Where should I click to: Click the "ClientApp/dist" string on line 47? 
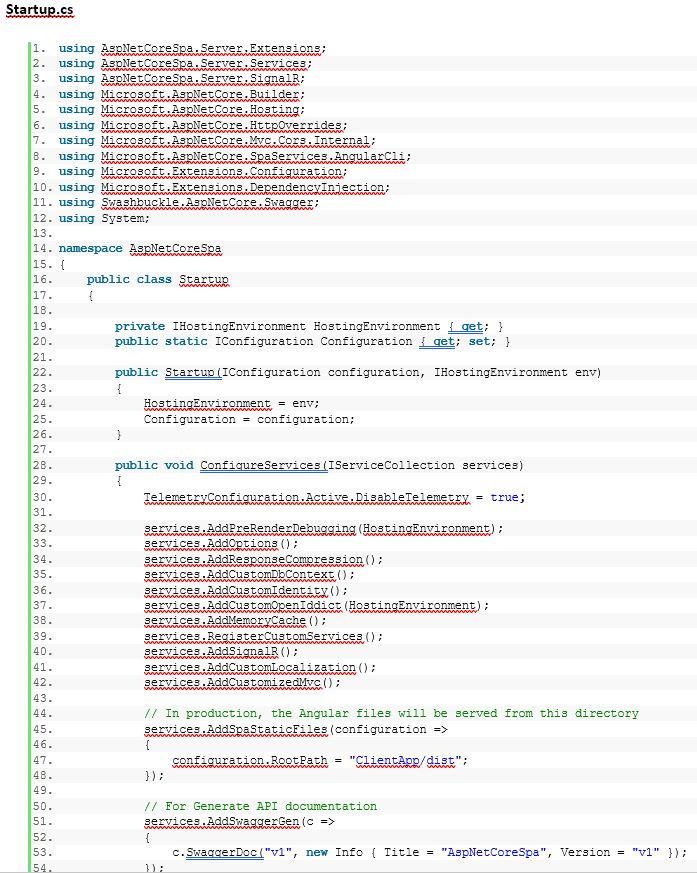point(405,760)
